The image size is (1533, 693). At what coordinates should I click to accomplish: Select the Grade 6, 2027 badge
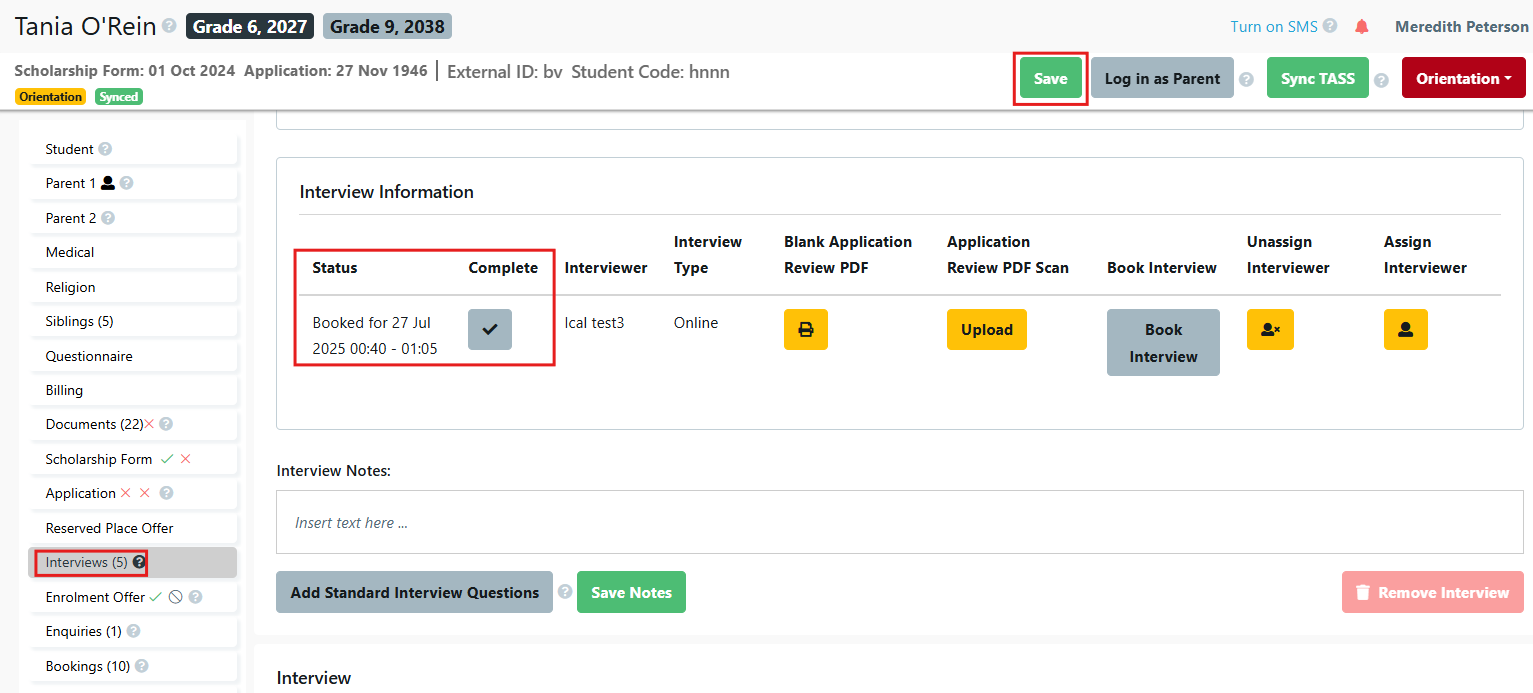250,27
